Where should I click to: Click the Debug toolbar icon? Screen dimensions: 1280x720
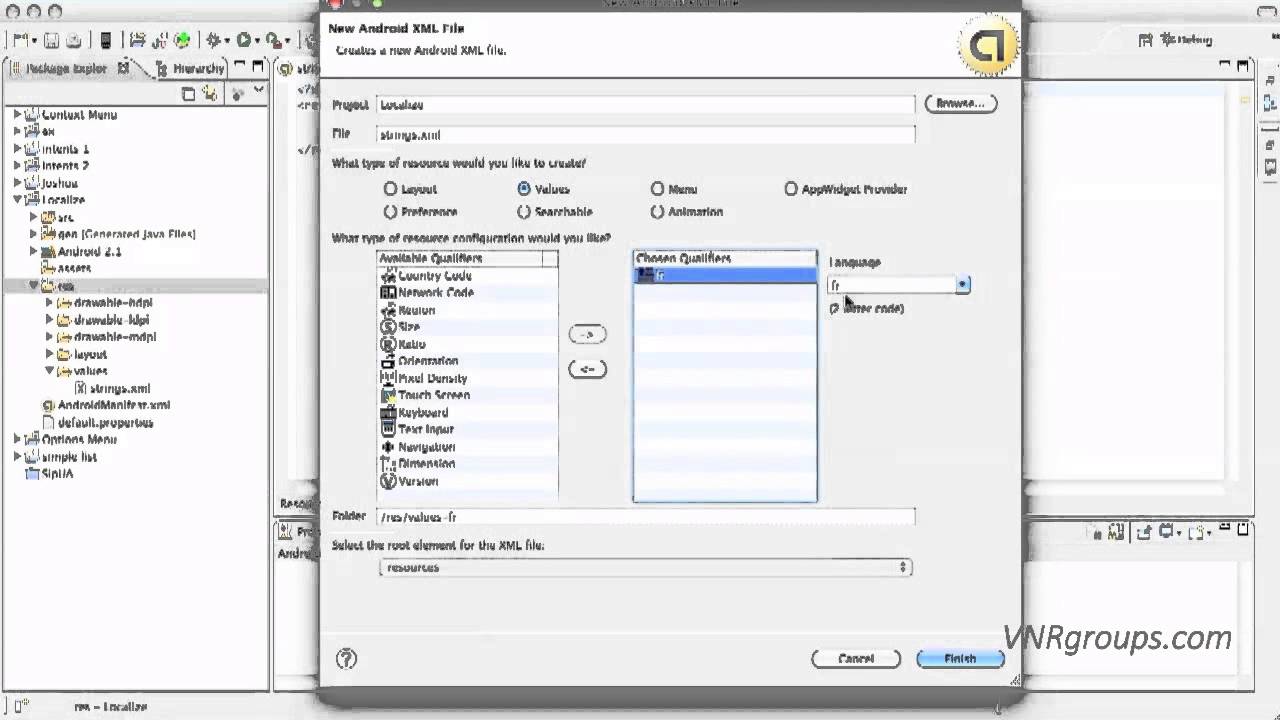point(212,40)
